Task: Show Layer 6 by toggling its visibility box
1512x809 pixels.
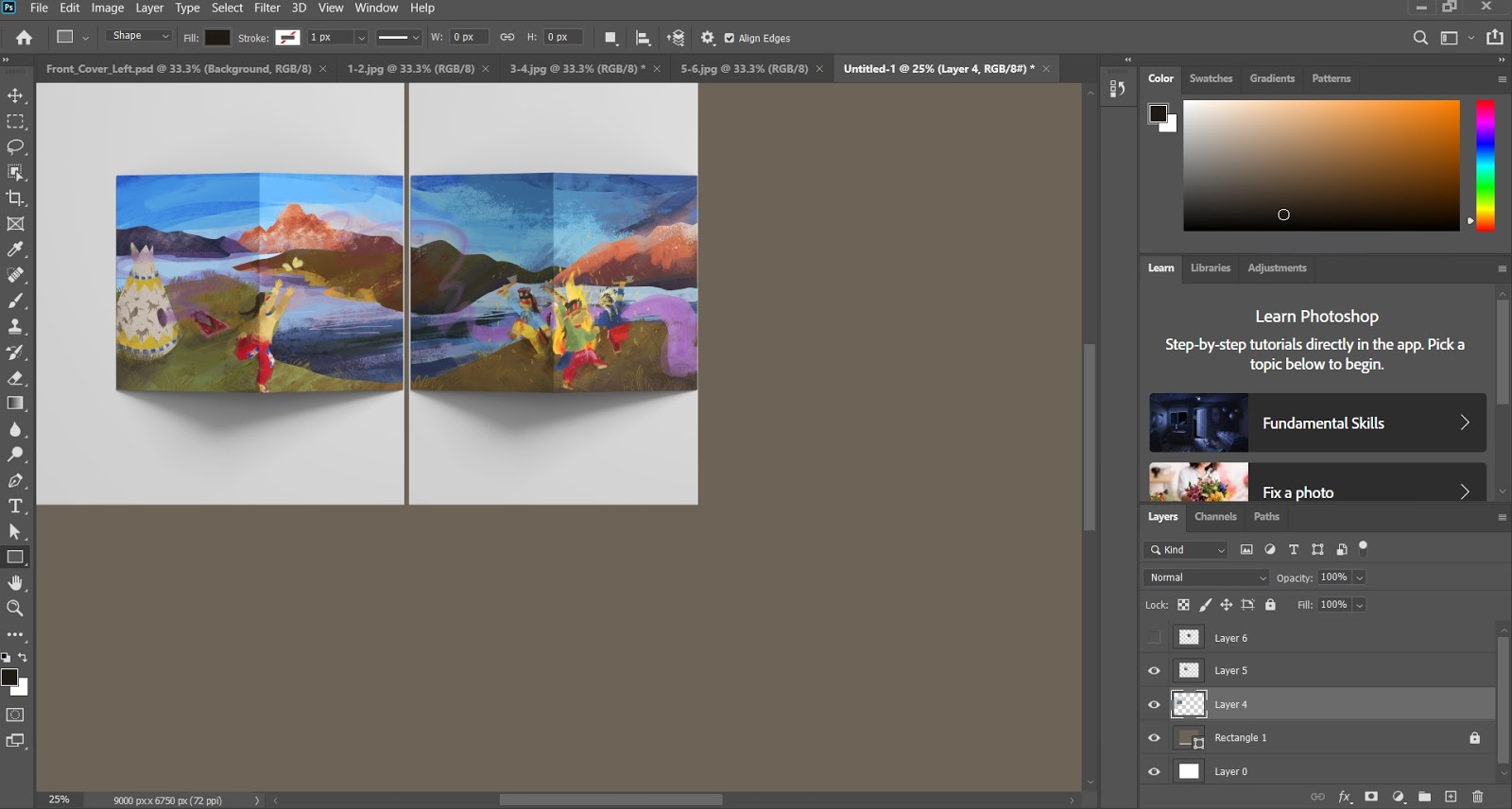Action: 1154,638
